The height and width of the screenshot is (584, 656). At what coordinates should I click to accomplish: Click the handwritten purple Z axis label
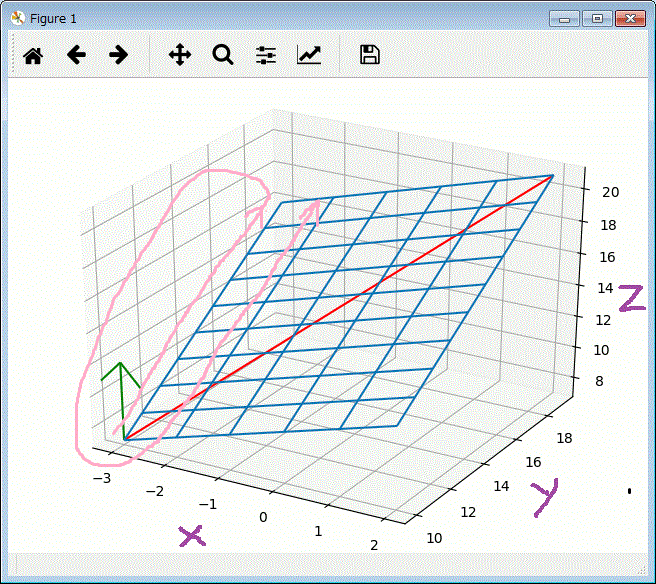[631, 298]
